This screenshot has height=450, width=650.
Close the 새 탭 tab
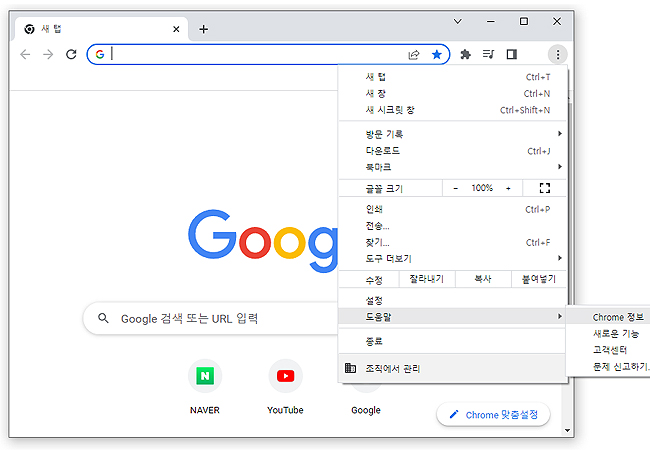pos(176,29)
